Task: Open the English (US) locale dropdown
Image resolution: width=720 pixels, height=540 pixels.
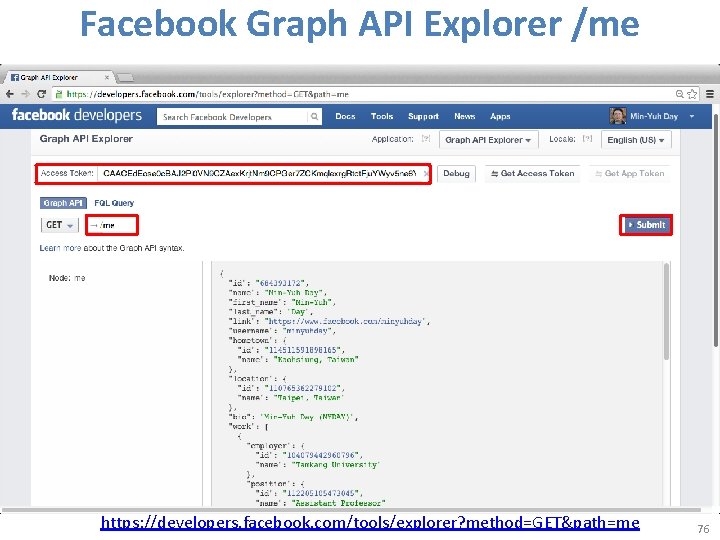Action: (x=636, y=140)
